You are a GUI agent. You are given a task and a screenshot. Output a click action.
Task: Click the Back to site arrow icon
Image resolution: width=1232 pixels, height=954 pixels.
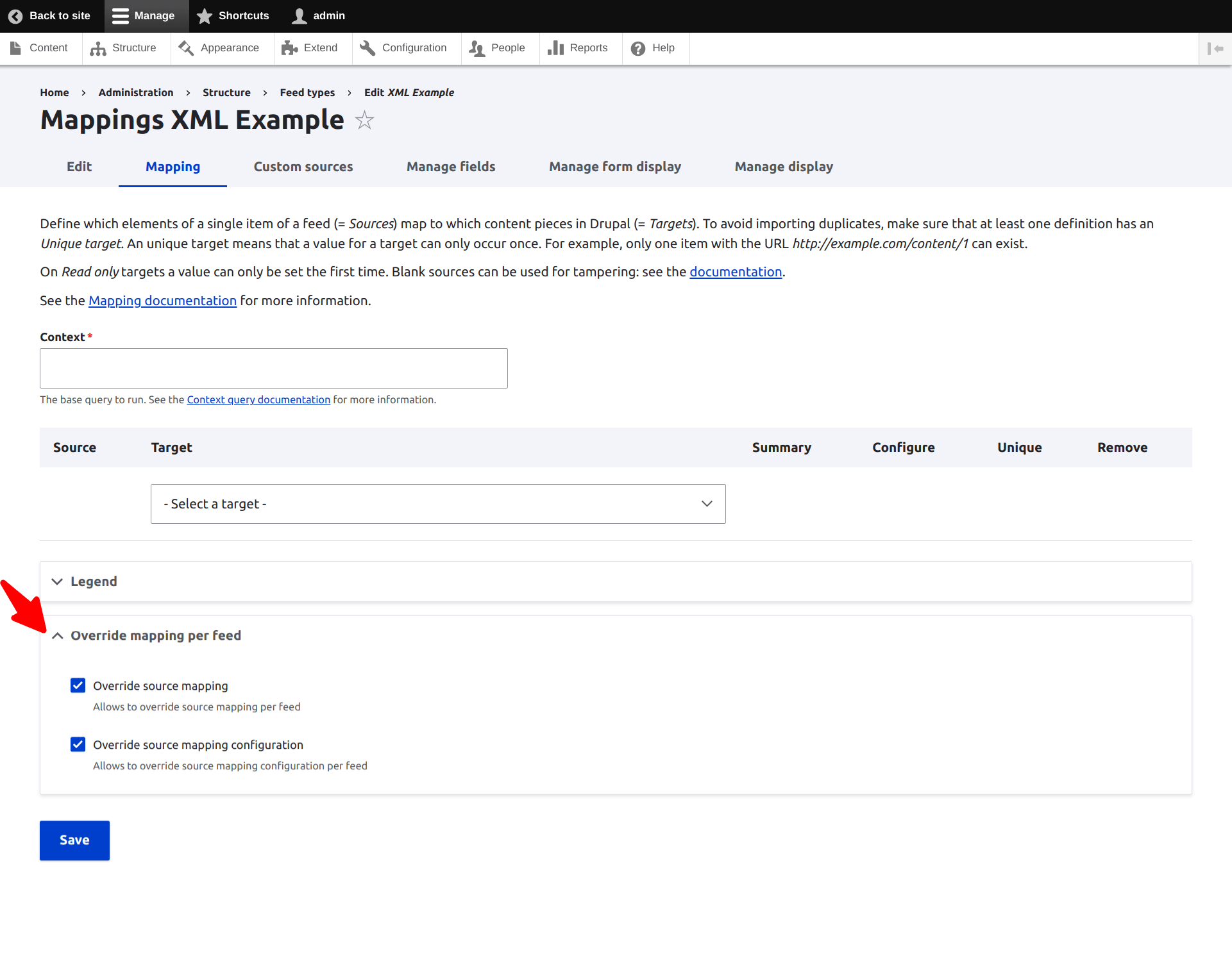(x=15, y=16)
